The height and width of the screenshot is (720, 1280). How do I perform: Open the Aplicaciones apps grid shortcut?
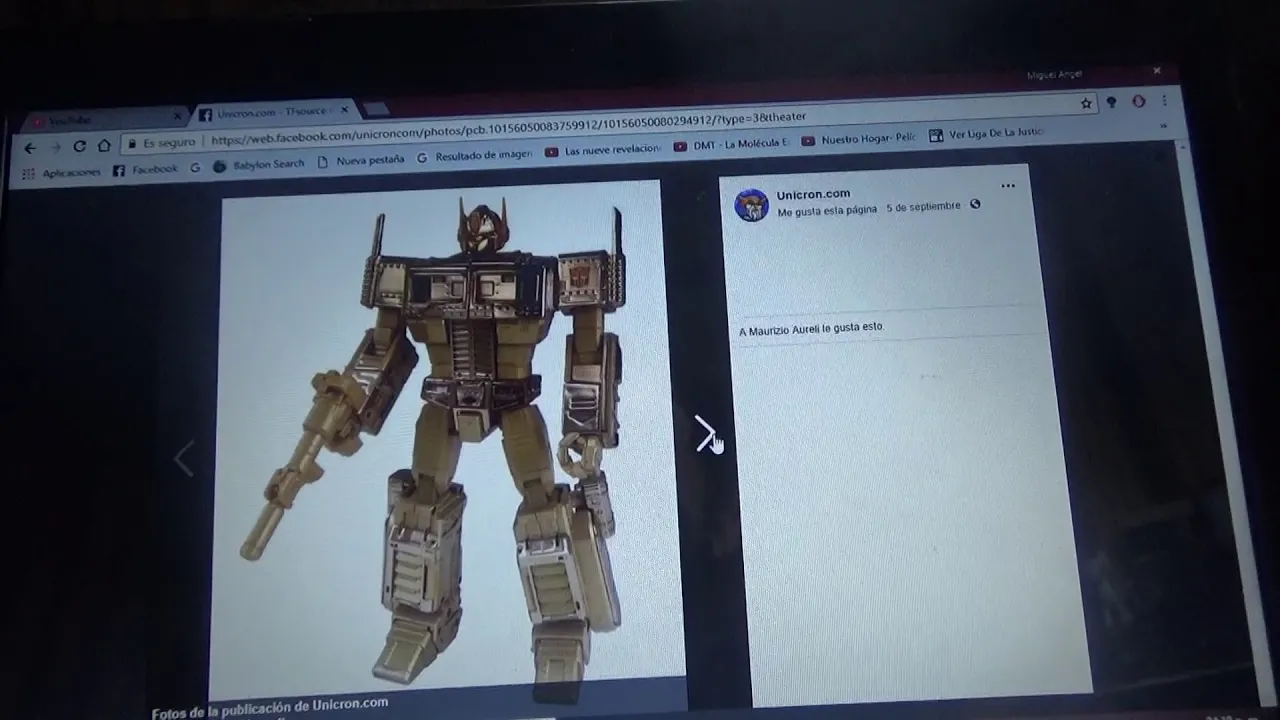[x=62, y=173]
